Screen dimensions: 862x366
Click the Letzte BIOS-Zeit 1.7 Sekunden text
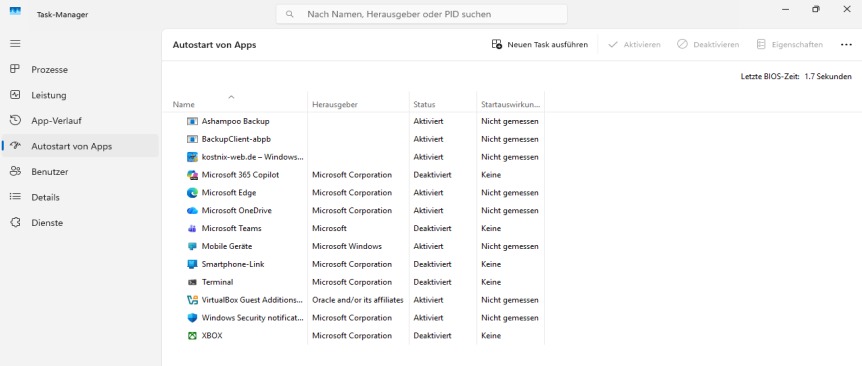pos(796,77)
